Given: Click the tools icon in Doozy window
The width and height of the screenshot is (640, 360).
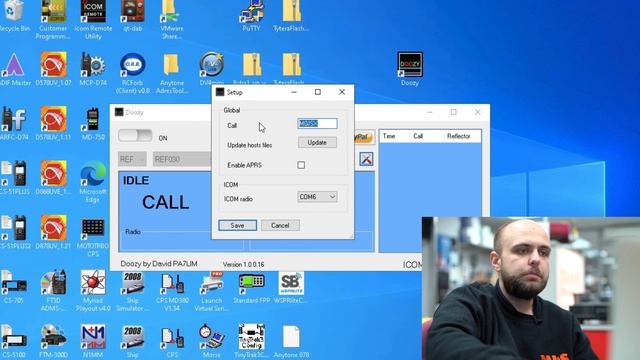Looking at the screenshot, I should (366, 159).
